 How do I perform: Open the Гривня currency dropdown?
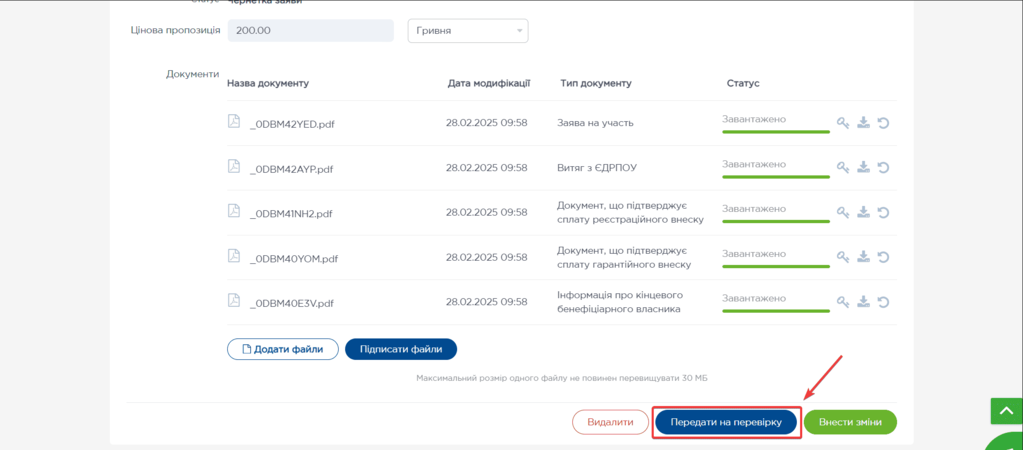(x=467, y=31)
